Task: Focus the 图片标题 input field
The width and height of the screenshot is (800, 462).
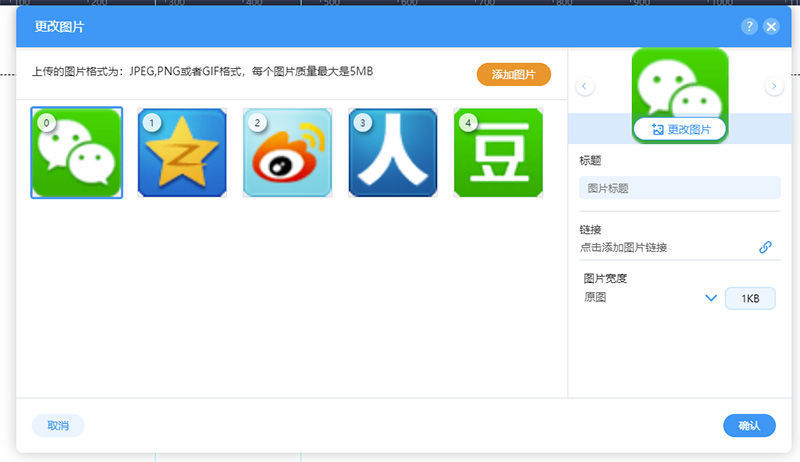Action: [680, 188]
